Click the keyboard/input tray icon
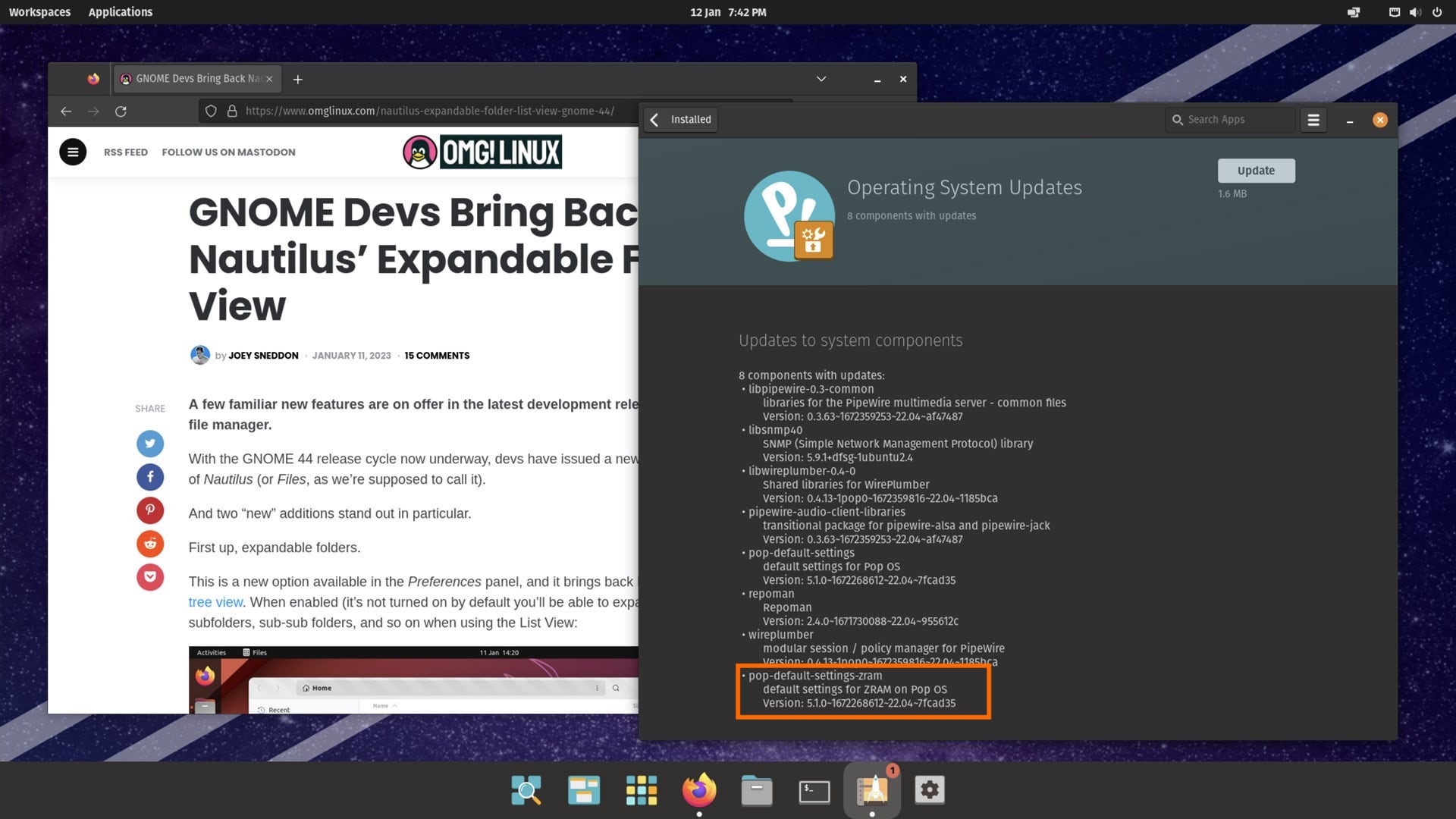This screenshot has height=819, width=1456. click(1394, 12)
